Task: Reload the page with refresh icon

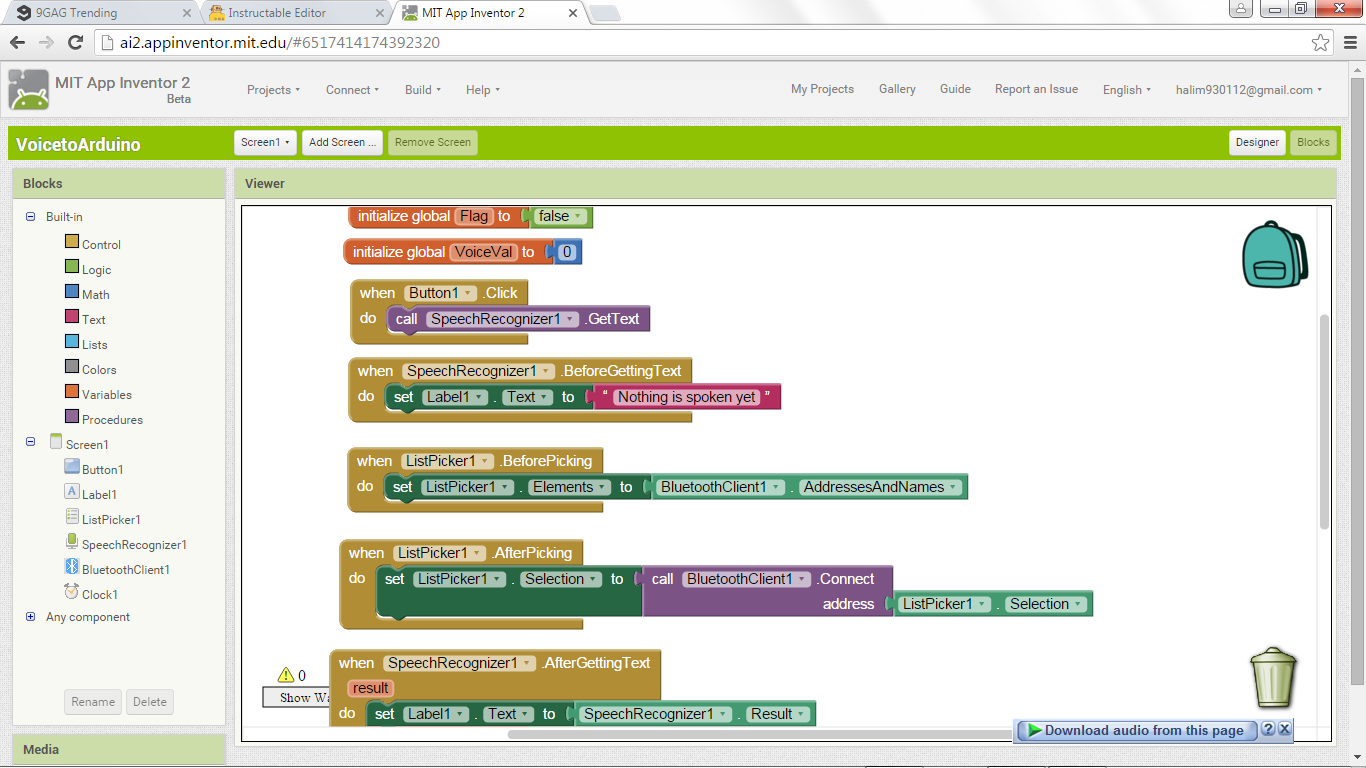Action: [75, 43]
